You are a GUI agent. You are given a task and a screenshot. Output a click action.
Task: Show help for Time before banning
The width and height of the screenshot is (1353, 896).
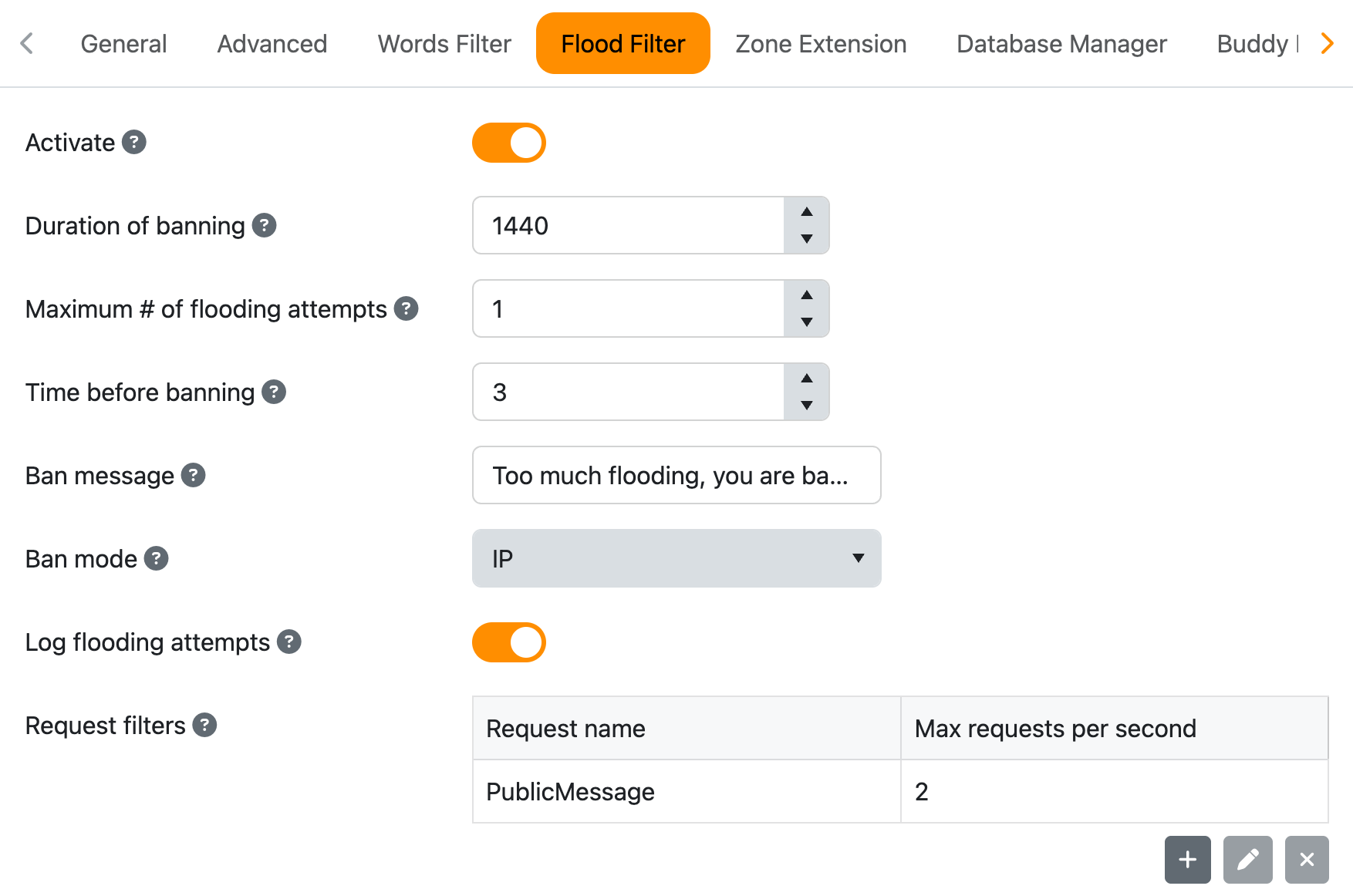[x=274, y=392]
